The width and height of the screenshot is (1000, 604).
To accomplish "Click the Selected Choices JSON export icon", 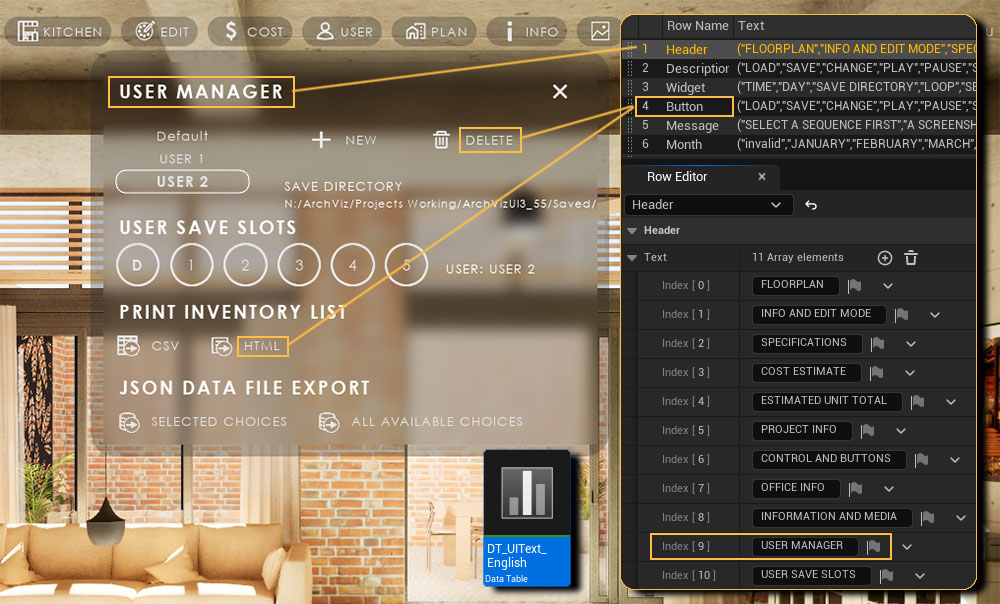I will pyautogui.click(x=128, y=422).
